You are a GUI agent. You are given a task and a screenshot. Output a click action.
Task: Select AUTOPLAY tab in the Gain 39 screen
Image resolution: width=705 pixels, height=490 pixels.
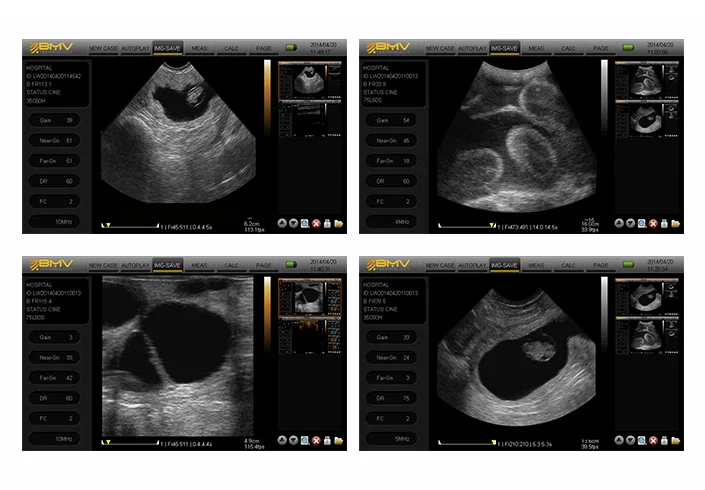coord(135,48)
